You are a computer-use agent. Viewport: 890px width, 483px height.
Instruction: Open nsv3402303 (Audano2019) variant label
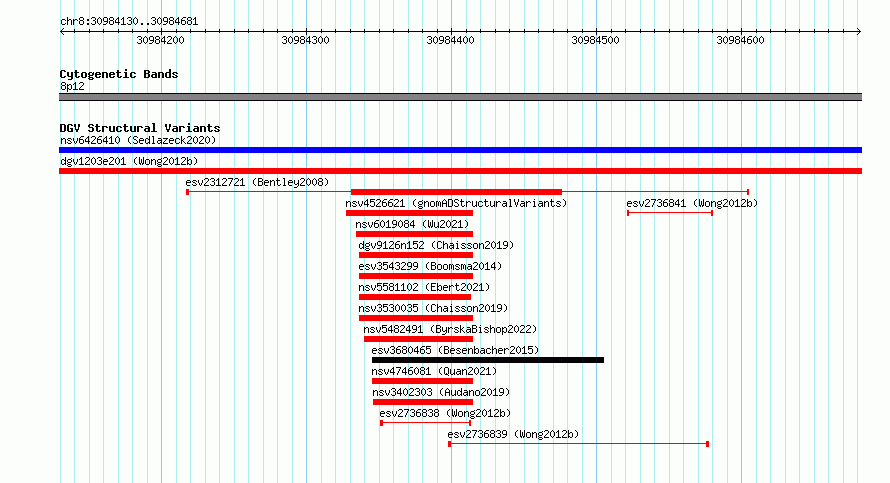(441, 392)
